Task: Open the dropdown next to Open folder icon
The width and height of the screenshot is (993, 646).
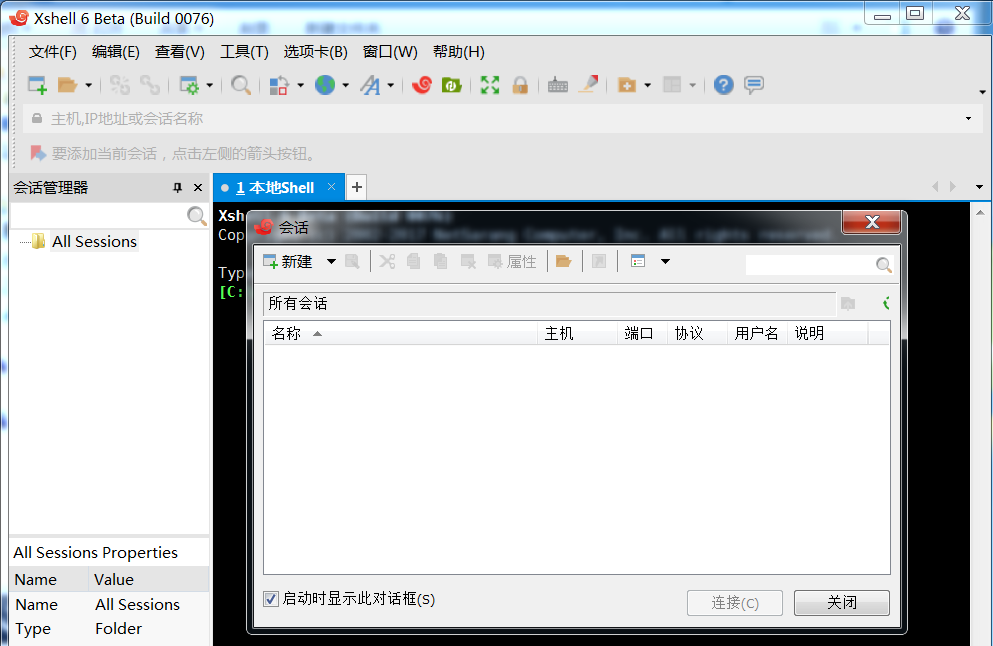Action: tap(89, 85)
